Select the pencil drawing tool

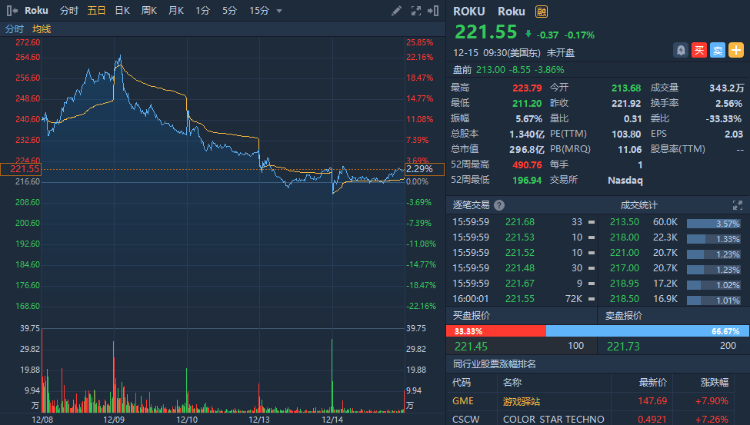[x=396, y=11]
